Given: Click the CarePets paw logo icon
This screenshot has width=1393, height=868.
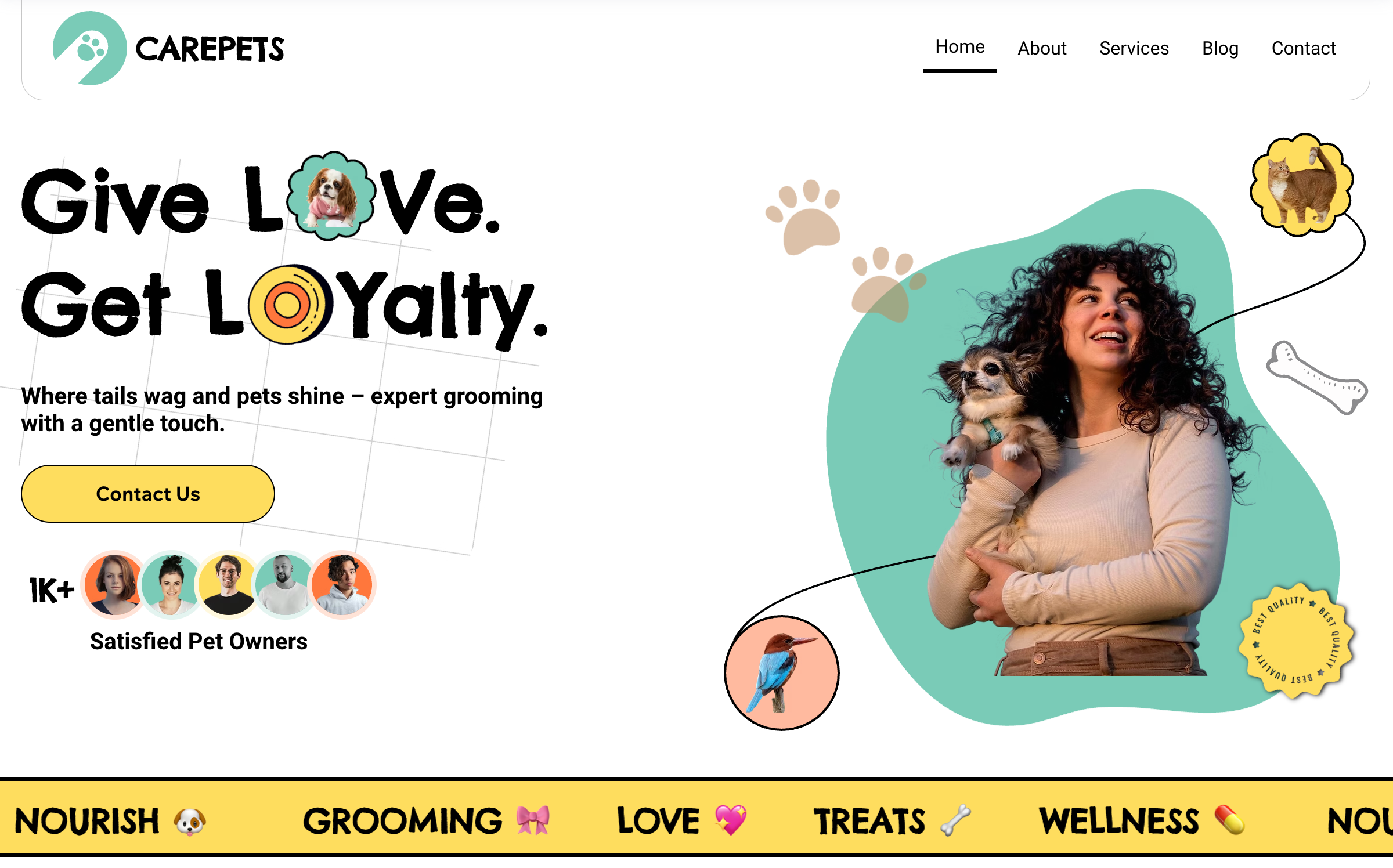Looking at the screenshot, I should pyautogui.click(x=90, y=48).
